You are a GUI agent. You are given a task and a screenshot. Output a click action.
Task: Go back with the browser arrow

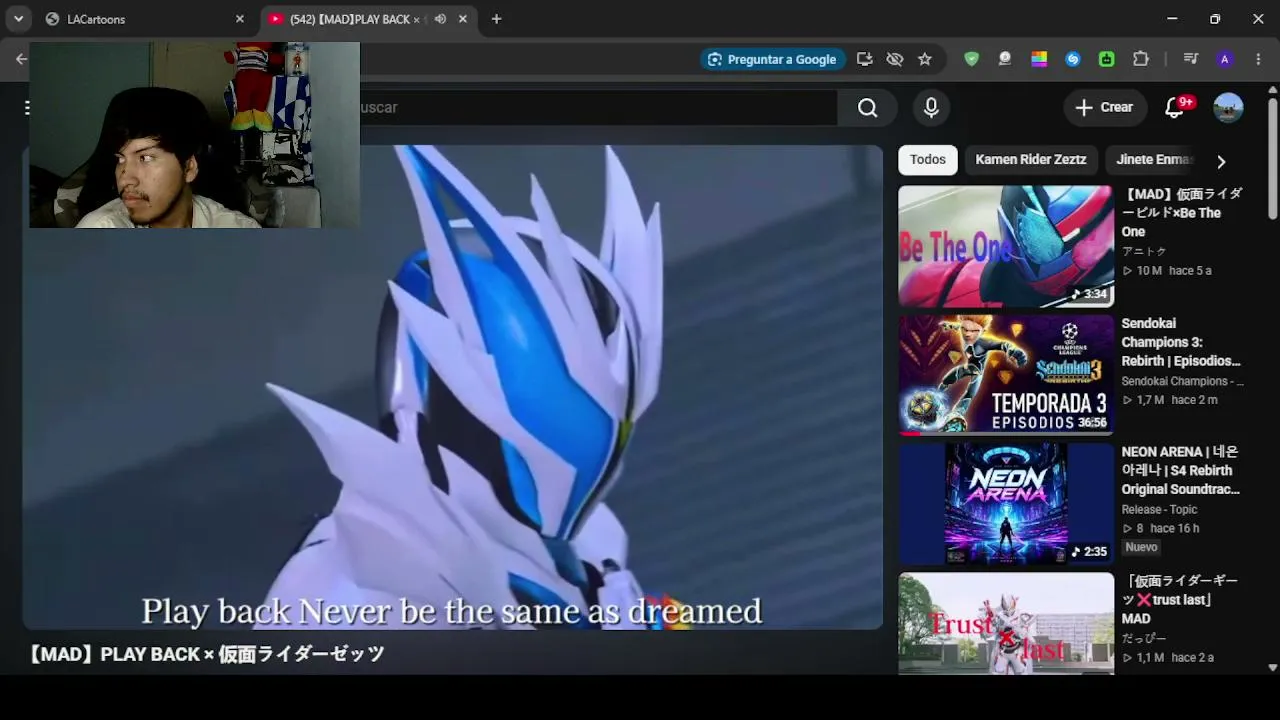[21, 59]
